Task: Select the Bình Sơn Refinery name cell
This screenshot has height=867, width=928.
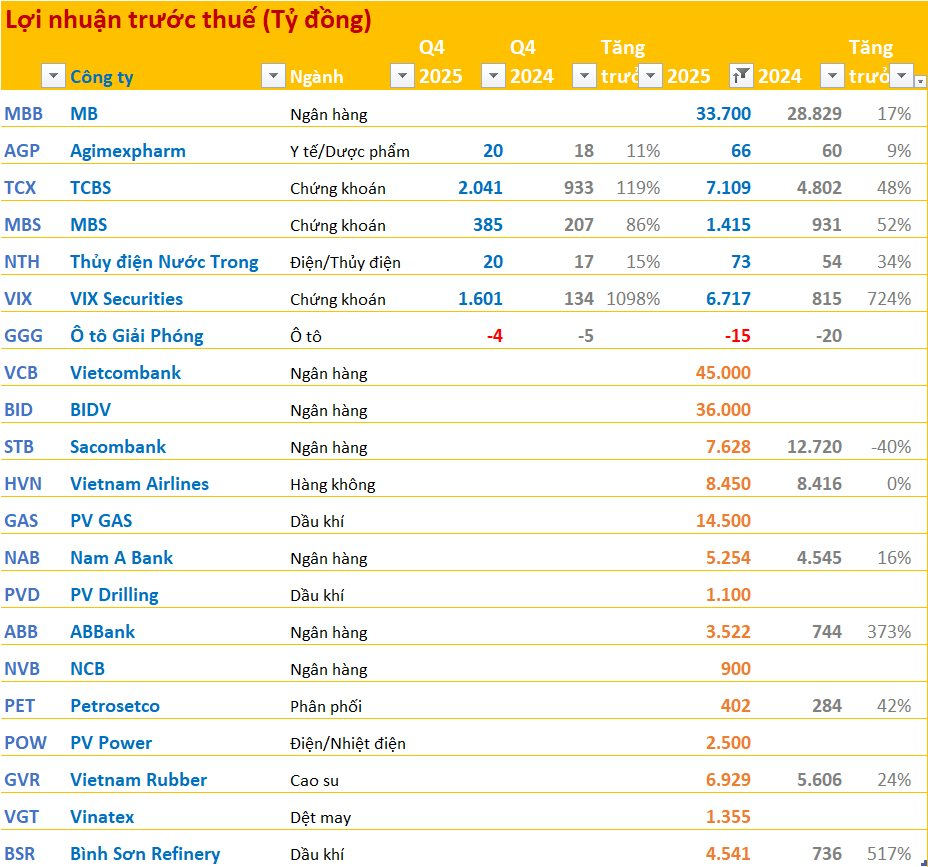Action: [144, 854]
